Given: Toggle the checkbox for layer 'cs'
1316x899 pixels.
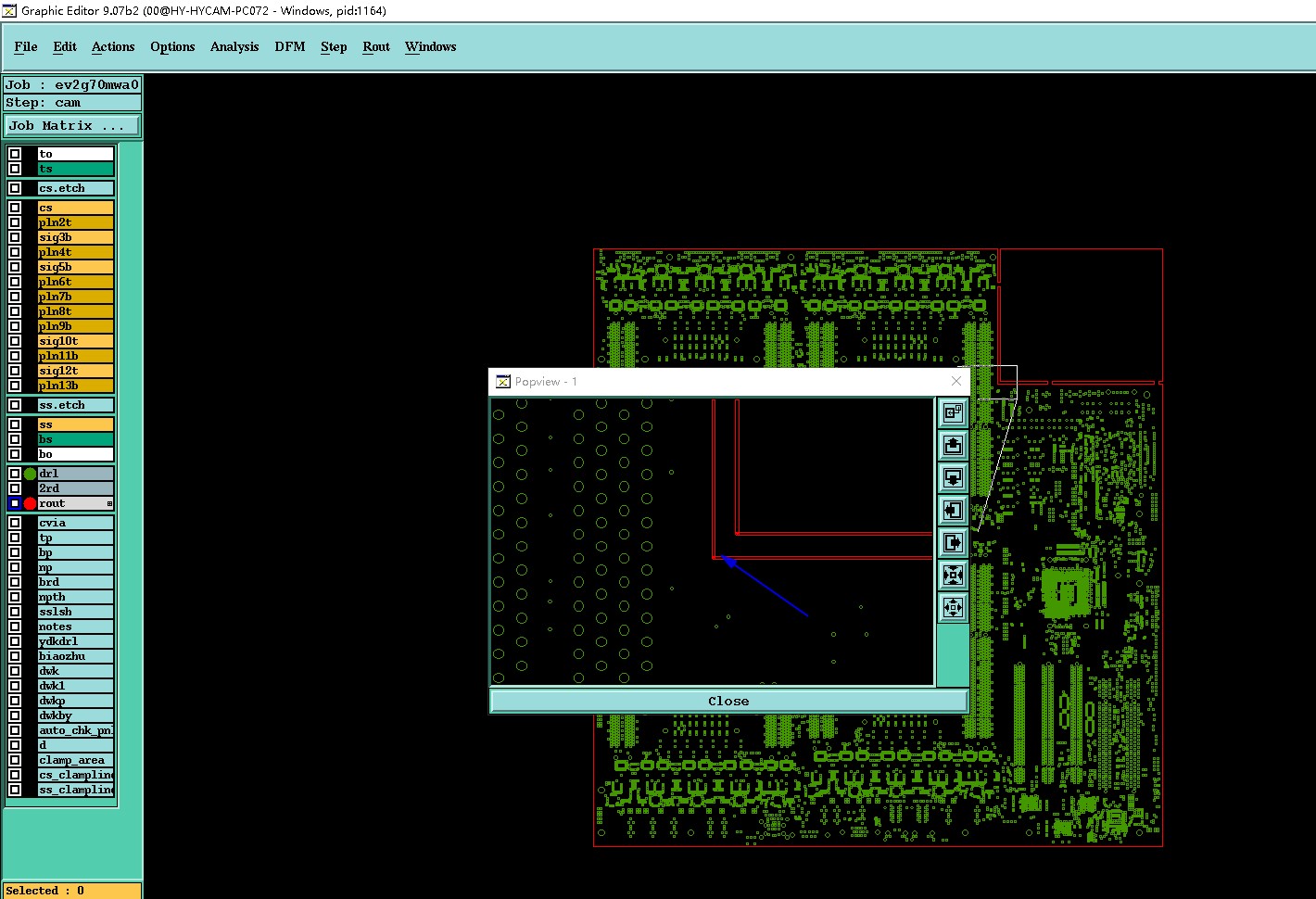Looking at the screenshot, I should click(15, 208).
